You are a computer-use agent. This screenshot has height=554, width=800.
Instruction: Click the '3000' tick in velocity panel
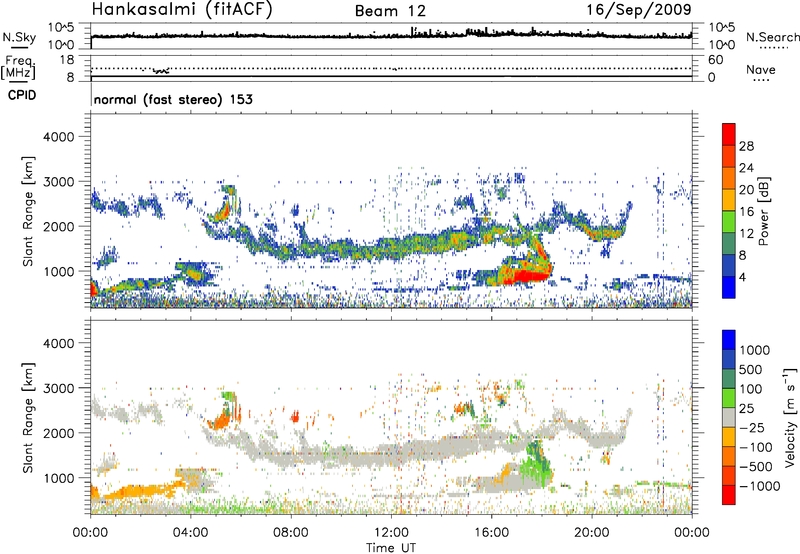[58, 388]
